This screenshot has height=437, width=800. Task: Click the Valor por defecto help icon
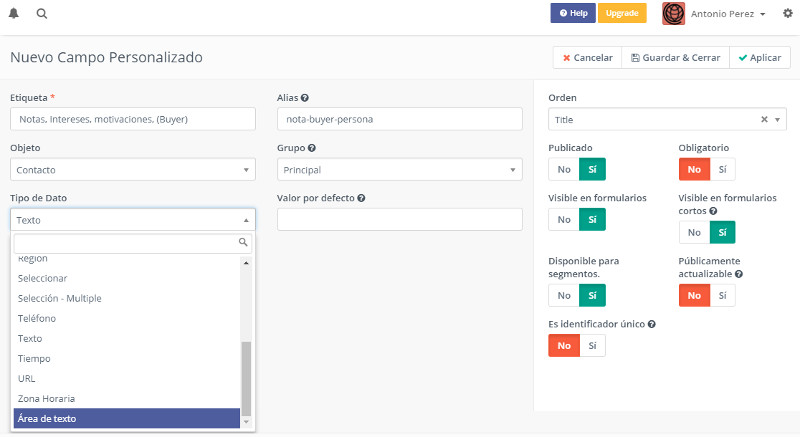point(361,198)
